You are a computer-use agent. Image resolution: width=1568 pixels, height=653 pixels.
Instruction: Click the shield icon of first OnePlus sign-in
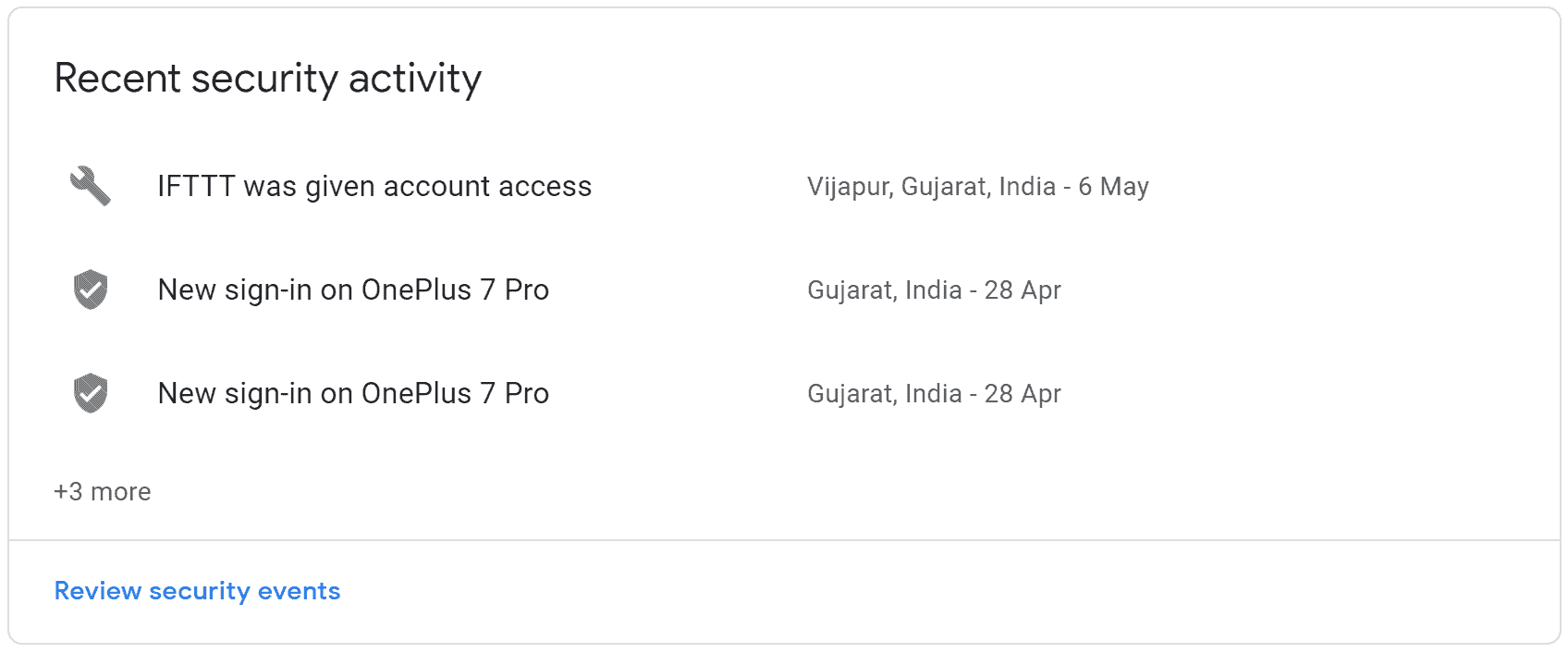[x=91, y=290]
